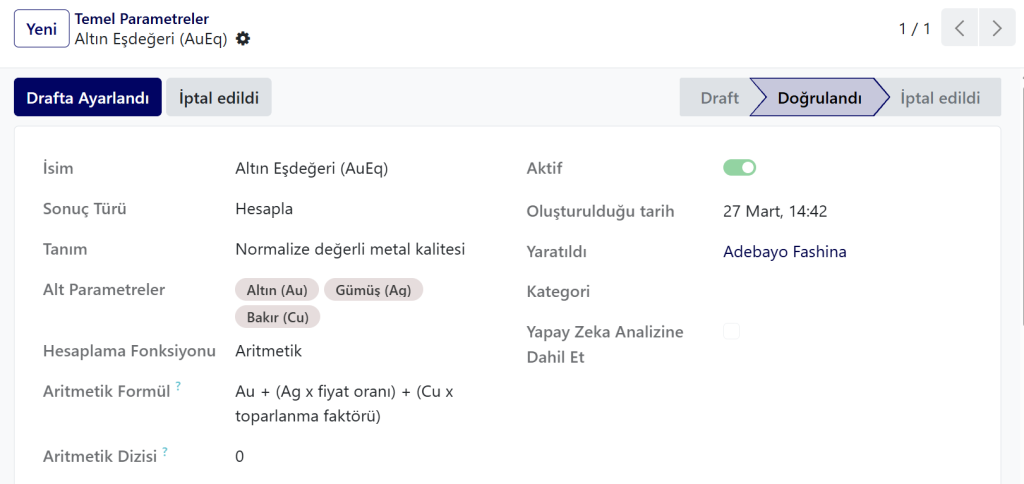Open the Sonuç Türü Hesapla field
This screenshot has width=1024, height=484.
tap(264, 209)
